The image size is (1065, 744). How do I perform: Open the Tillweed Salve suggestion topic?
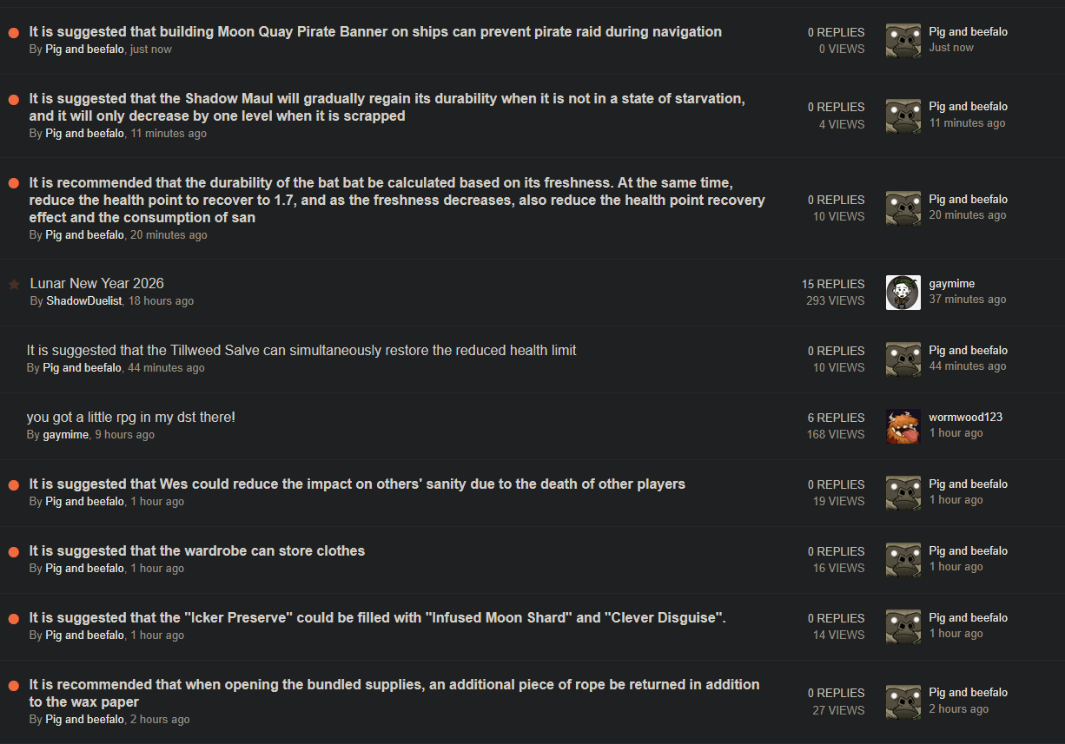301,350
